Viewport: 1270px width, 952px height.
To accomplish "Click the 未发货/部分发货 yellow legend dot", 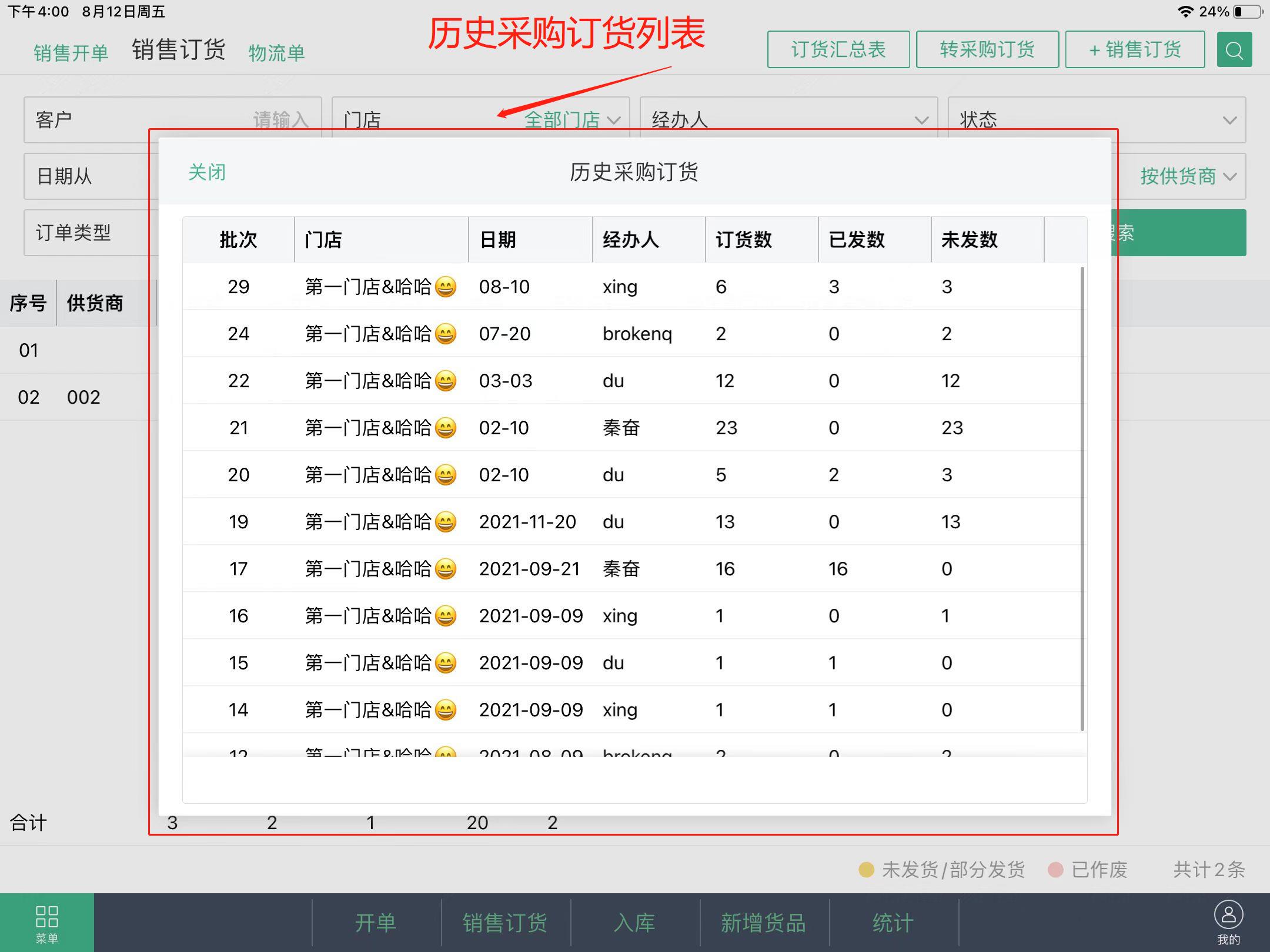I will 866,870.
